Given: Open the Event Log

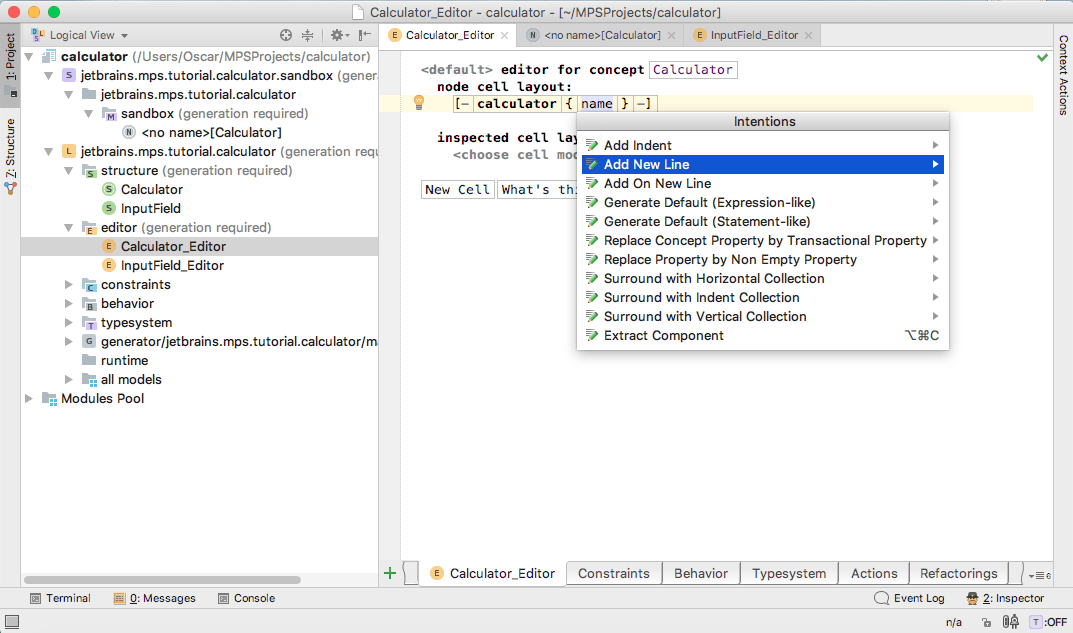Looking at the screenshot, I should pyautogui.click(x=909, y=598).
